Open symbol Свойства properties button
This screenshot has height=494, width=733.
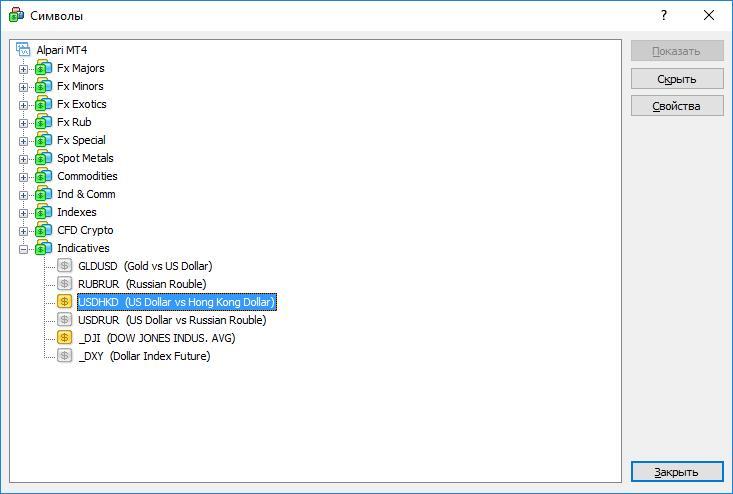(676, 106)
